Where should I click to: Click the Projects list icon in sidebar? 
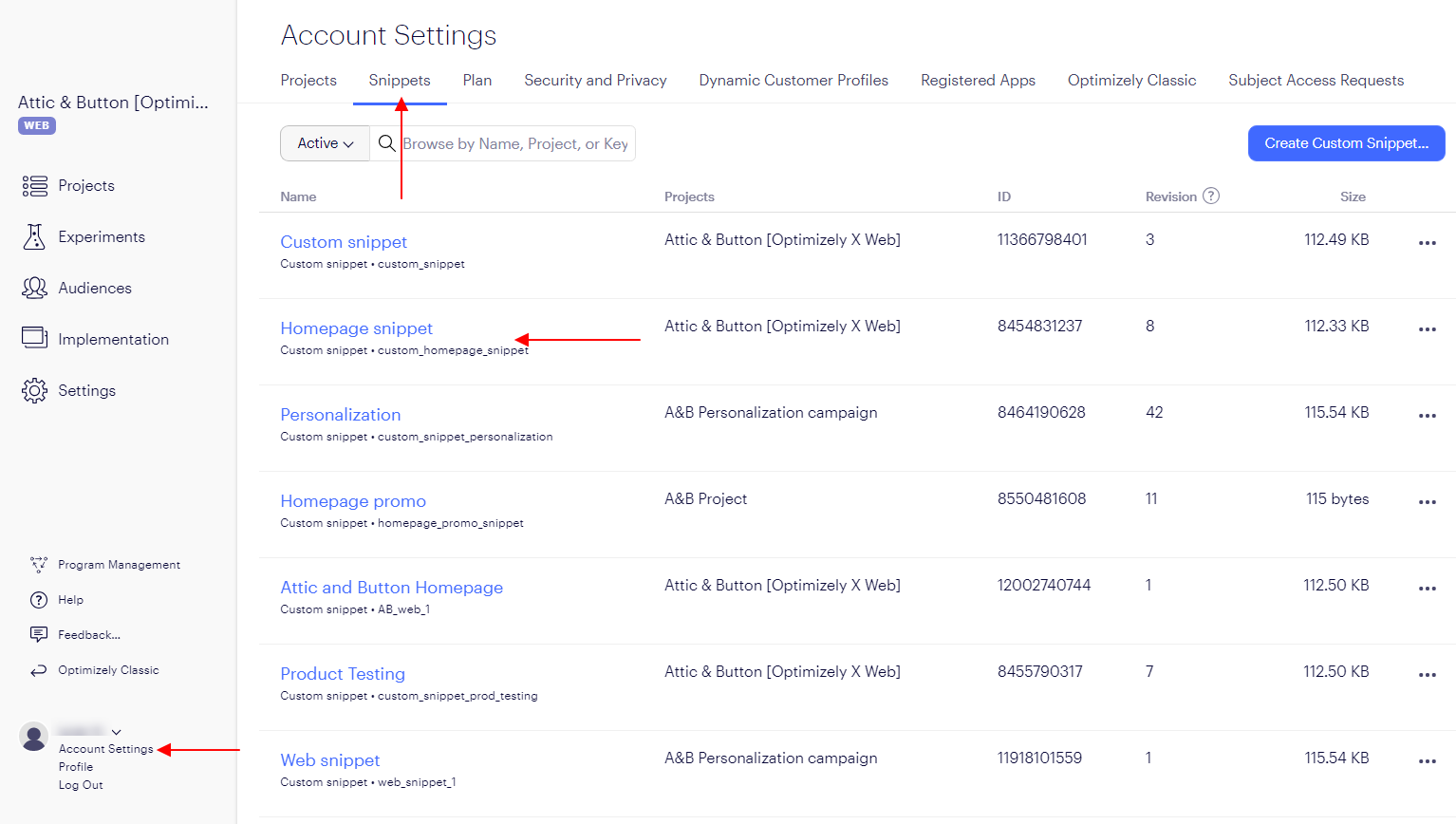coord(35,186)
